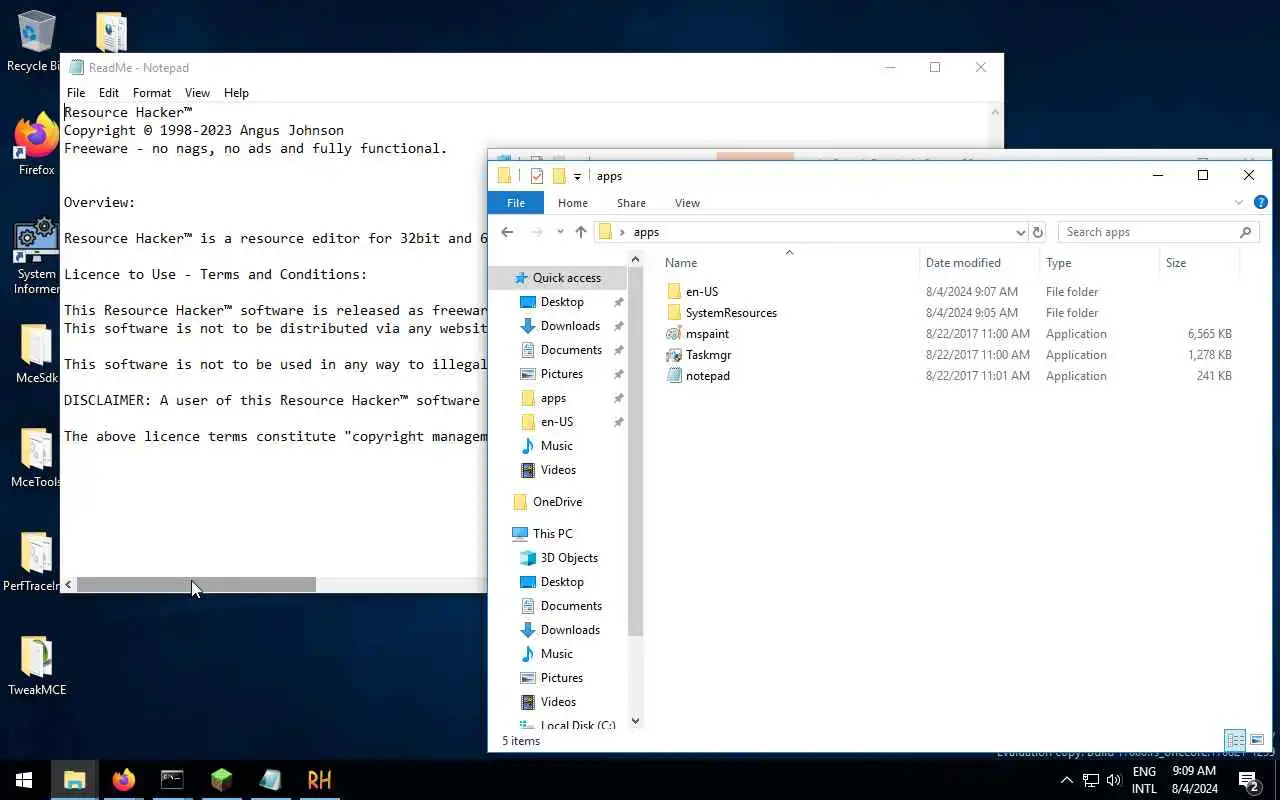Open the network tray icon
This screenshot has height=800, width=1280.
(x=1090, y=780)
